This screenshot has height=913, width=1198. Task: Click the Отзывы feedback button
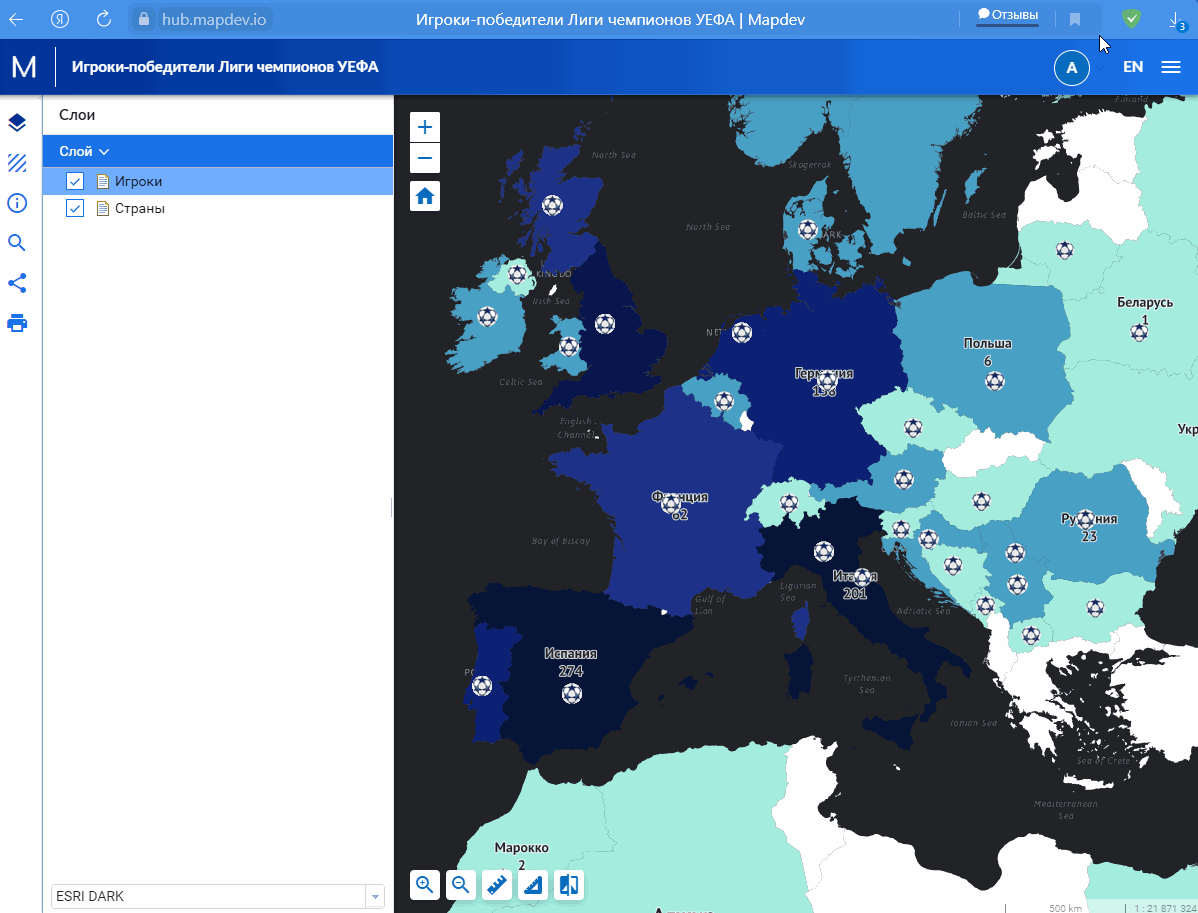[1006, 15]
